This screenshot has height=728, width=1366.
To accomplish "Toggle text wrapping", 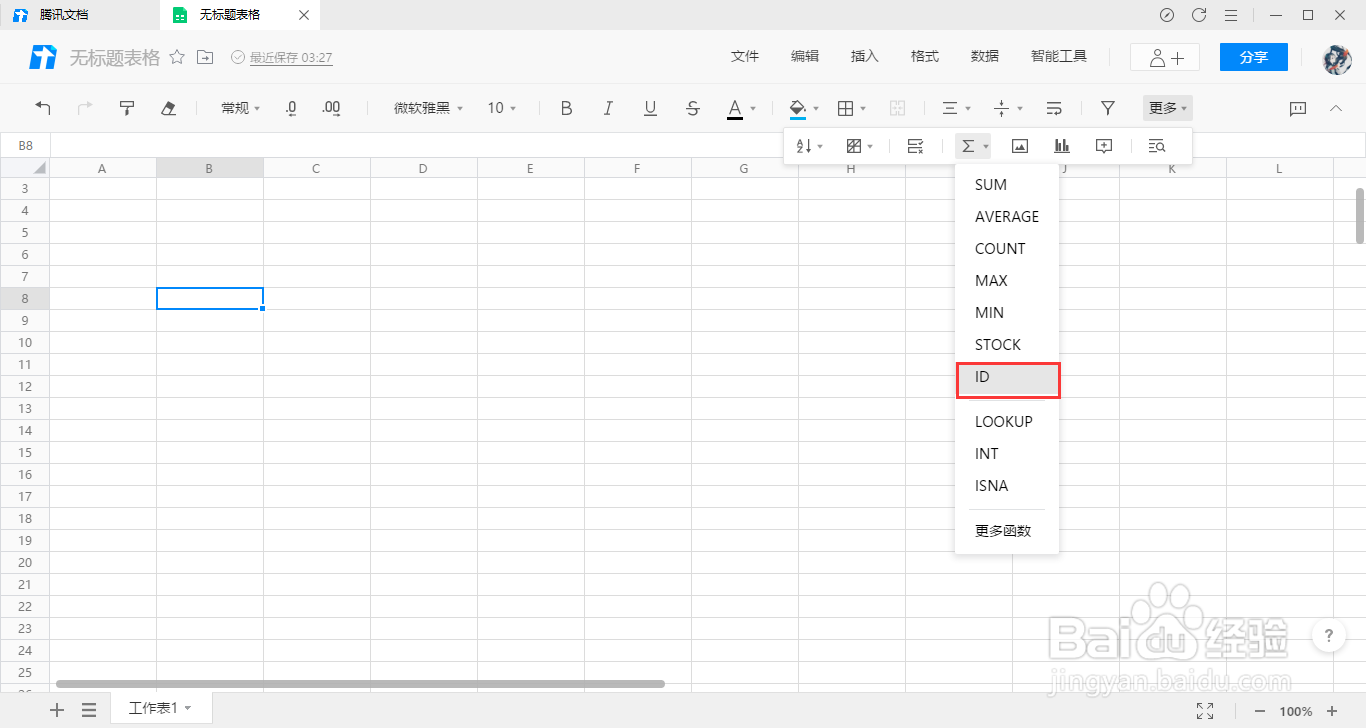I will tap(1054, 108).
